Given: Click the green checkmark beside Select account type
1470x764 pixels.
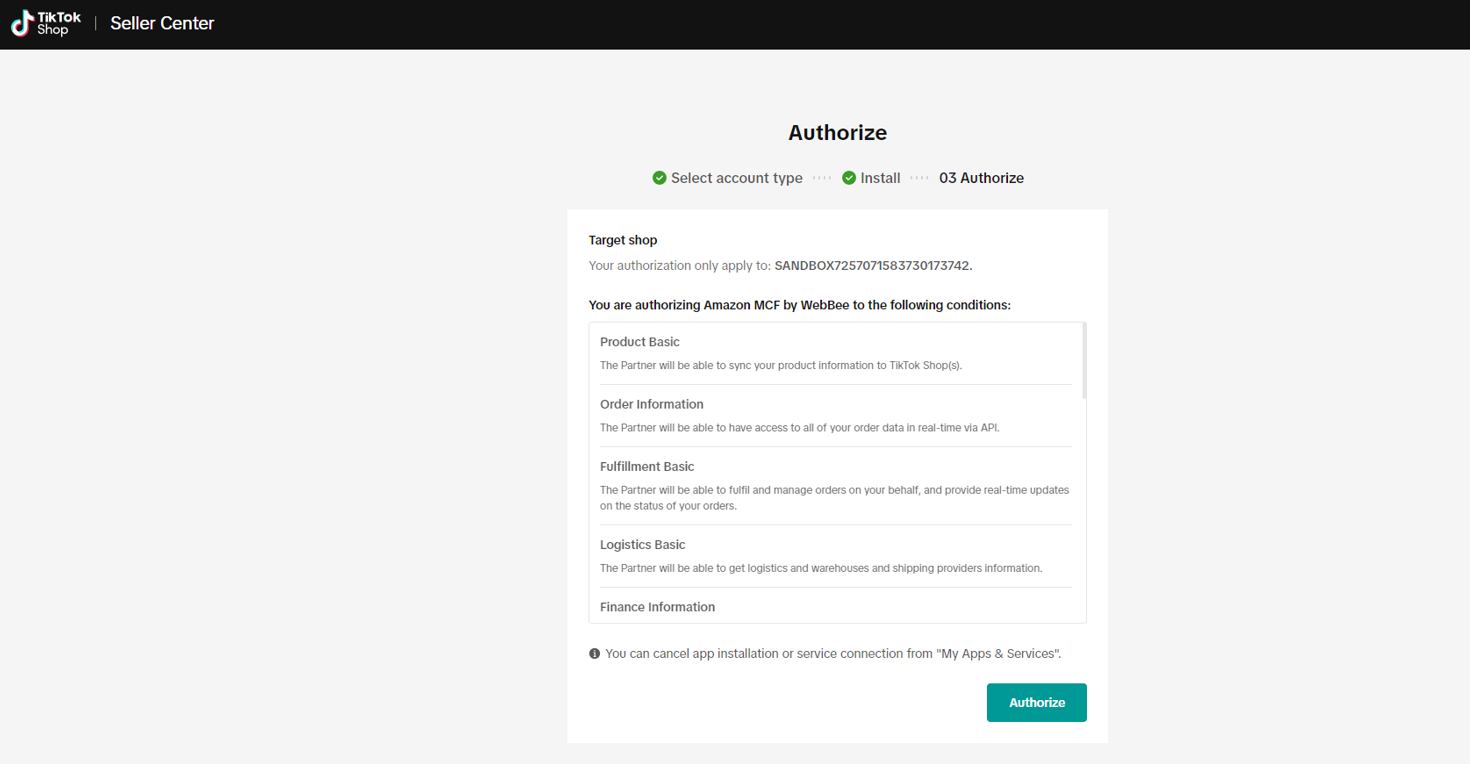Looking at the screenshot, I should (x=659, y=178).
